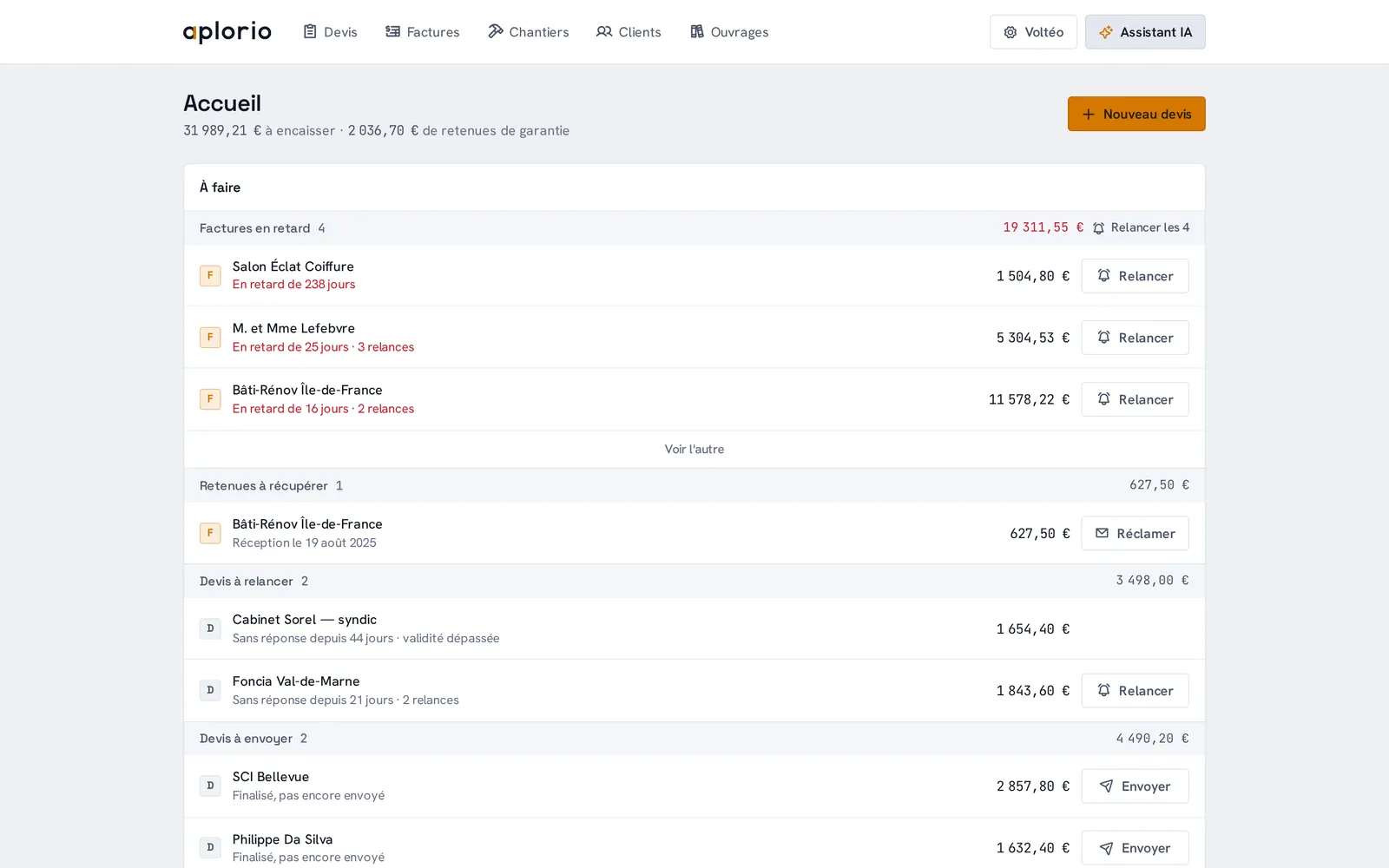Expand the list with Voir l'autre
The height and width of the screenshot is (868, 1389).
[x=694, y=449]
